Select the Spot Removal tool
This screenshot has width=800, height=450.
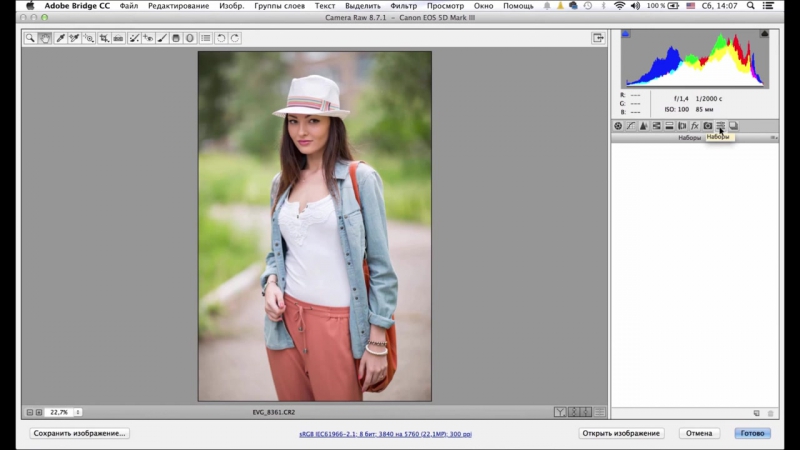[x=134, y=38]
